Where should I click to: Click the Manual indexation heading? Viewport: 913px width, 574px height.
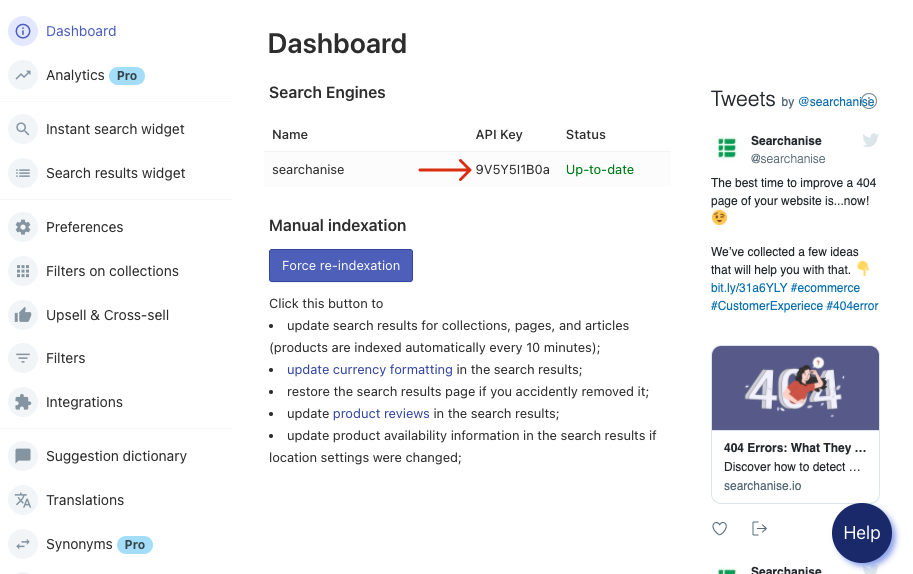[338, 225]
